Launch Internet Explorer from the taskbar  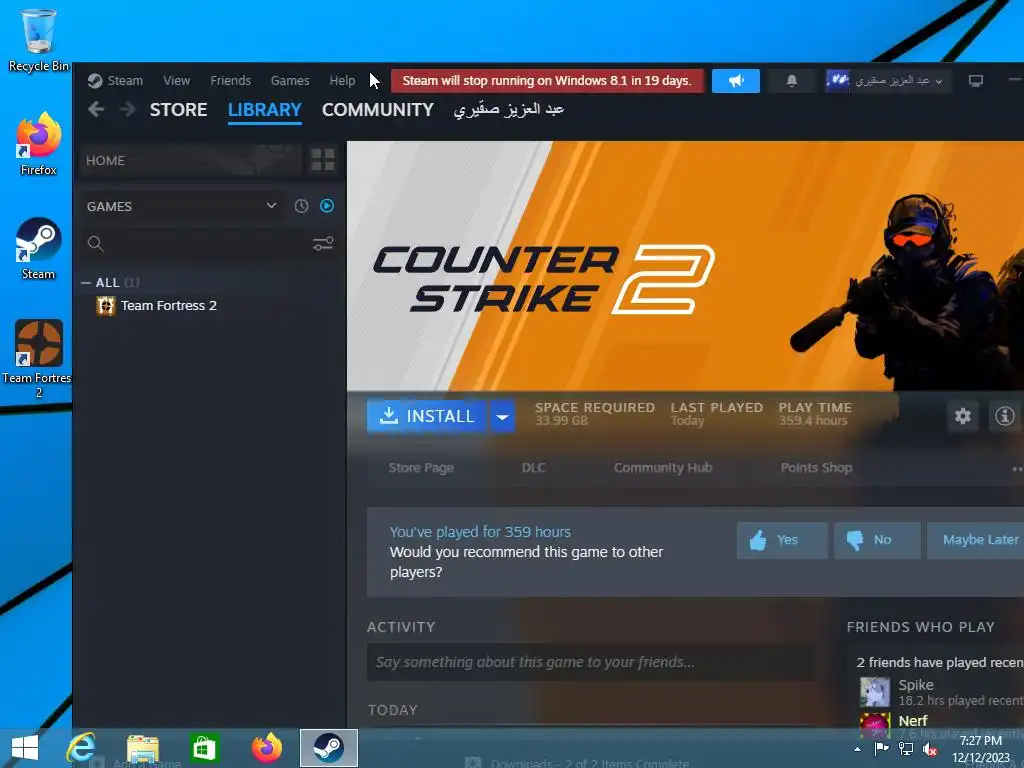[81, 748]
